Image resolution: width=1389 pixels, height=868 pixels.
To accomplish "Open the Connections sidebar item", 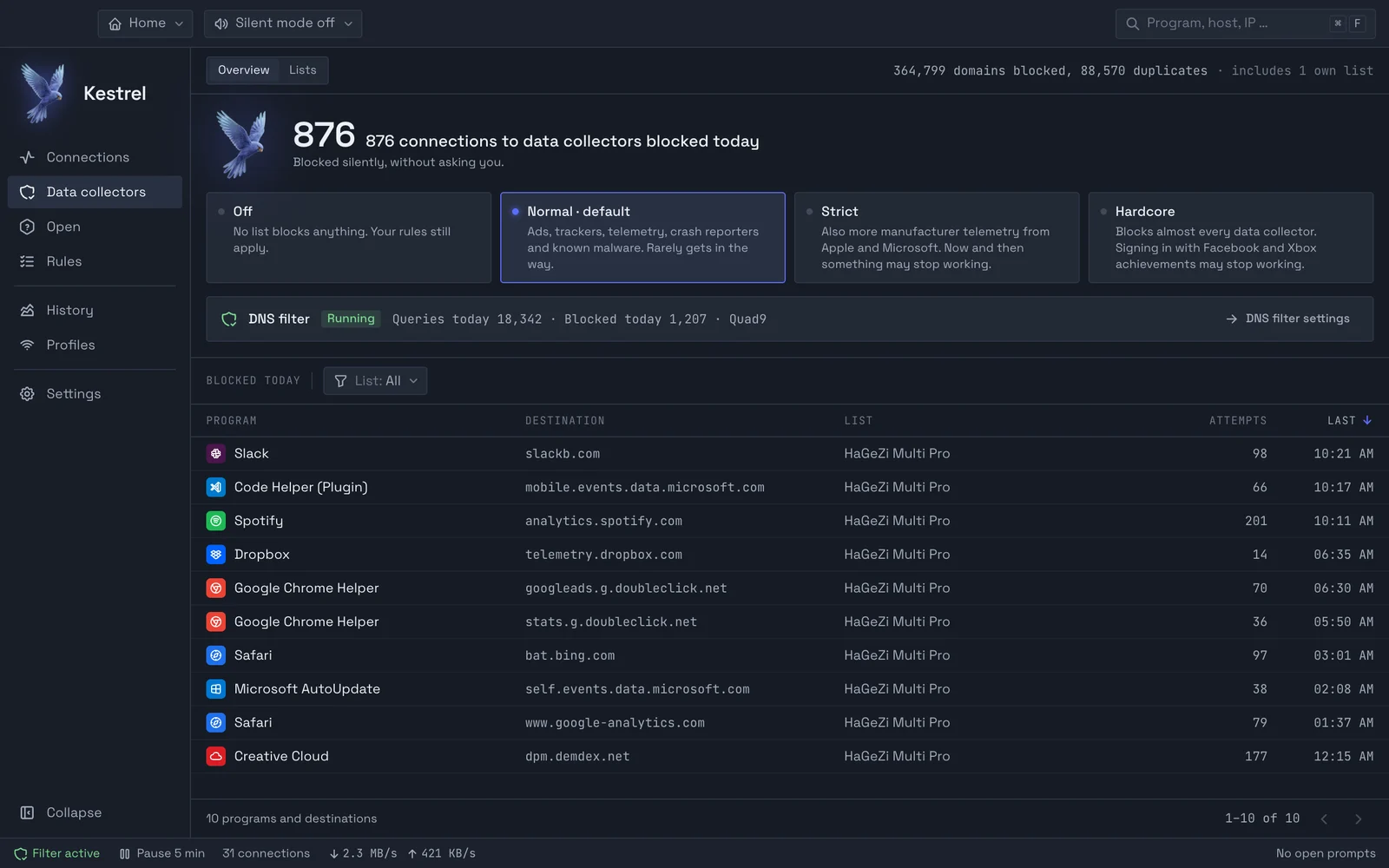I will click(95, 157).
